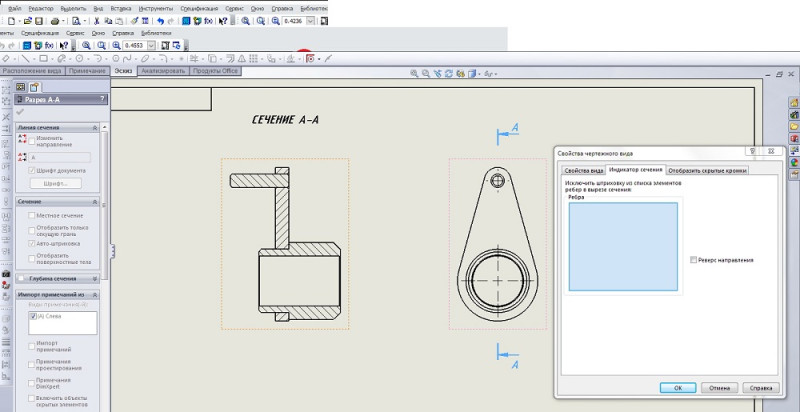Check the Местное сечение option
Image resolution: width=800 pixels, height=412 pixels.
31,215
